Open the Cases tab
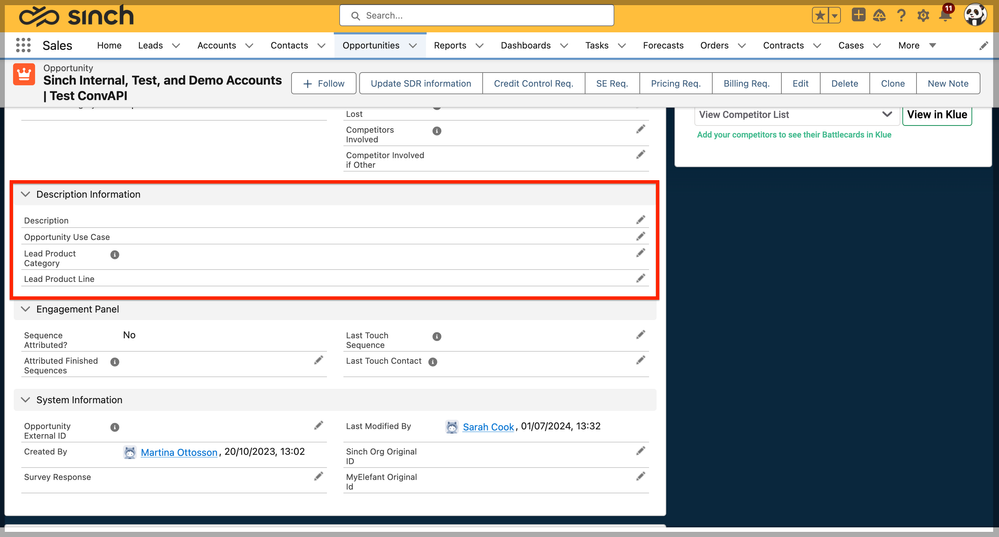 (x=851, y=45)
